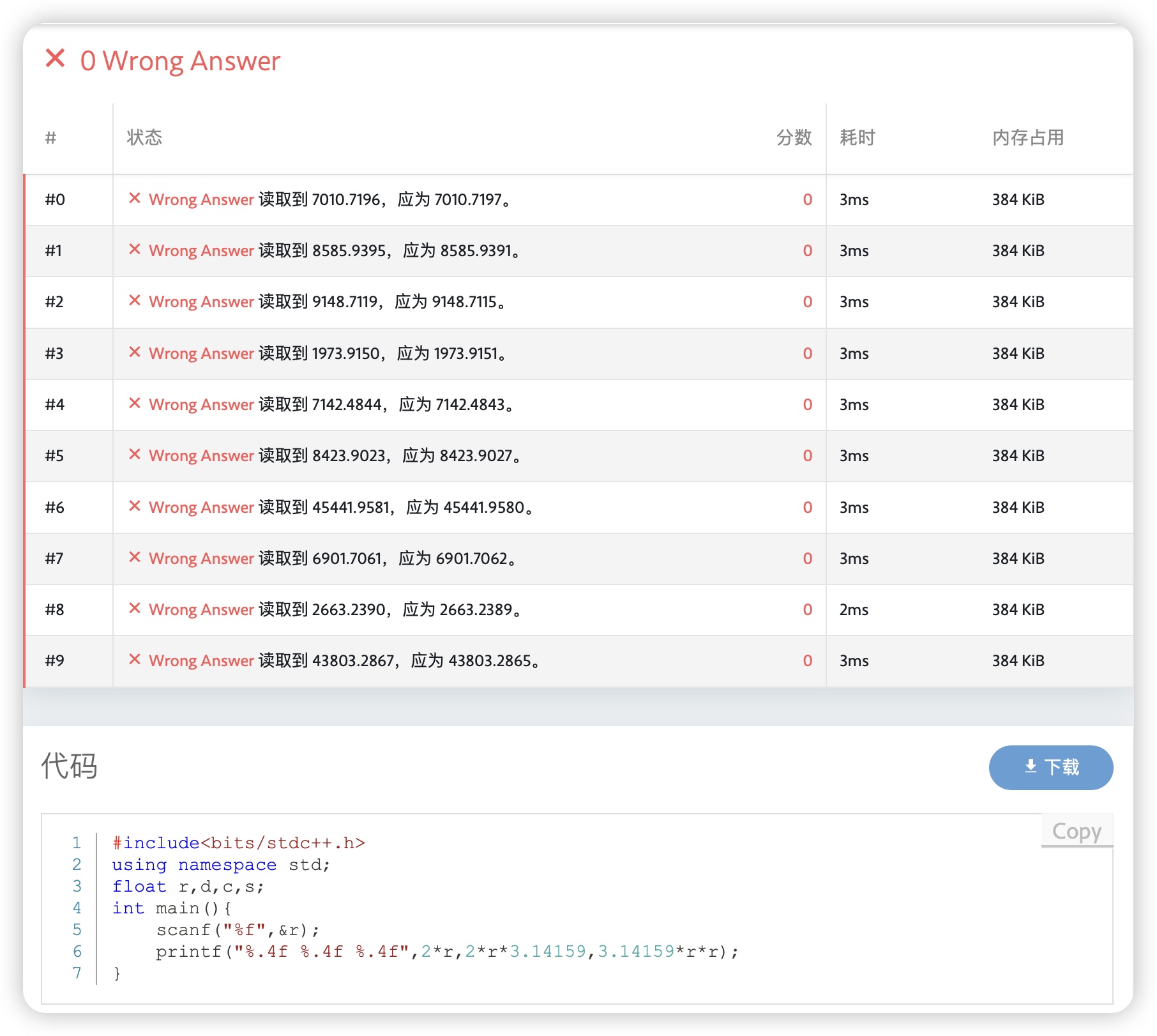Viewport: 1157px width, 1036px height.
Task: Click the printf line in the code
Action: point(446,951)
